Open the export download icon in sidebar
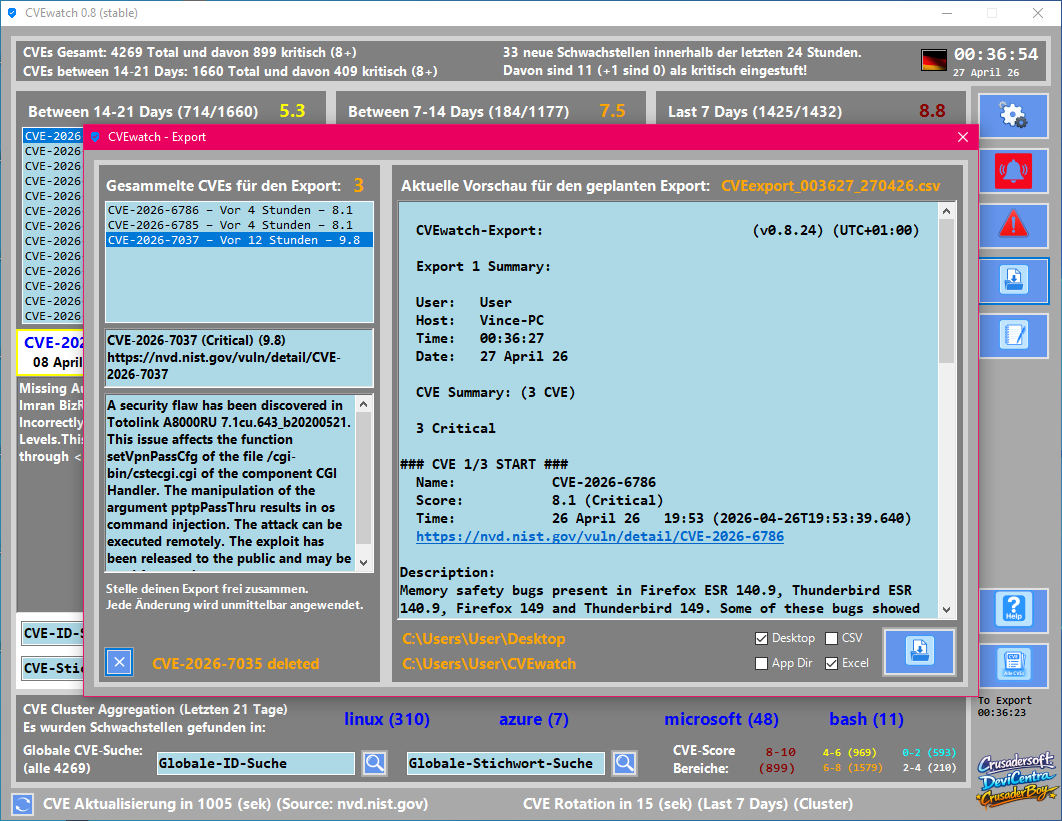 click(1013, 280)
